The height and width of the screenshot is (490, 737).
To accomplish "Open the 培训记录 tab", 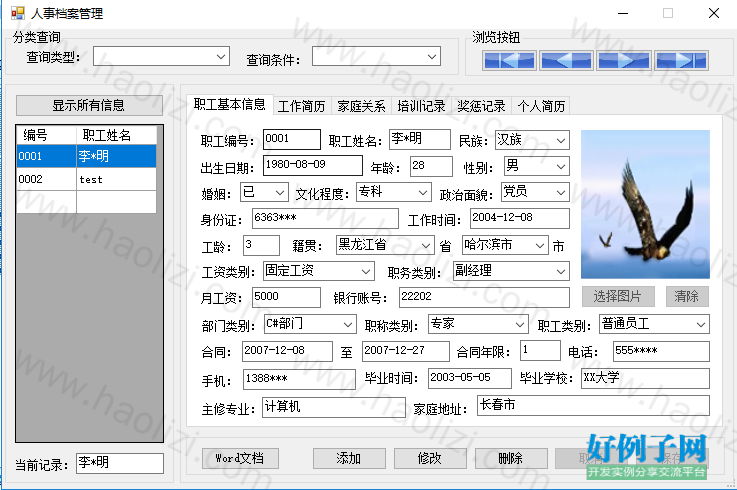I will coord(421,106).
